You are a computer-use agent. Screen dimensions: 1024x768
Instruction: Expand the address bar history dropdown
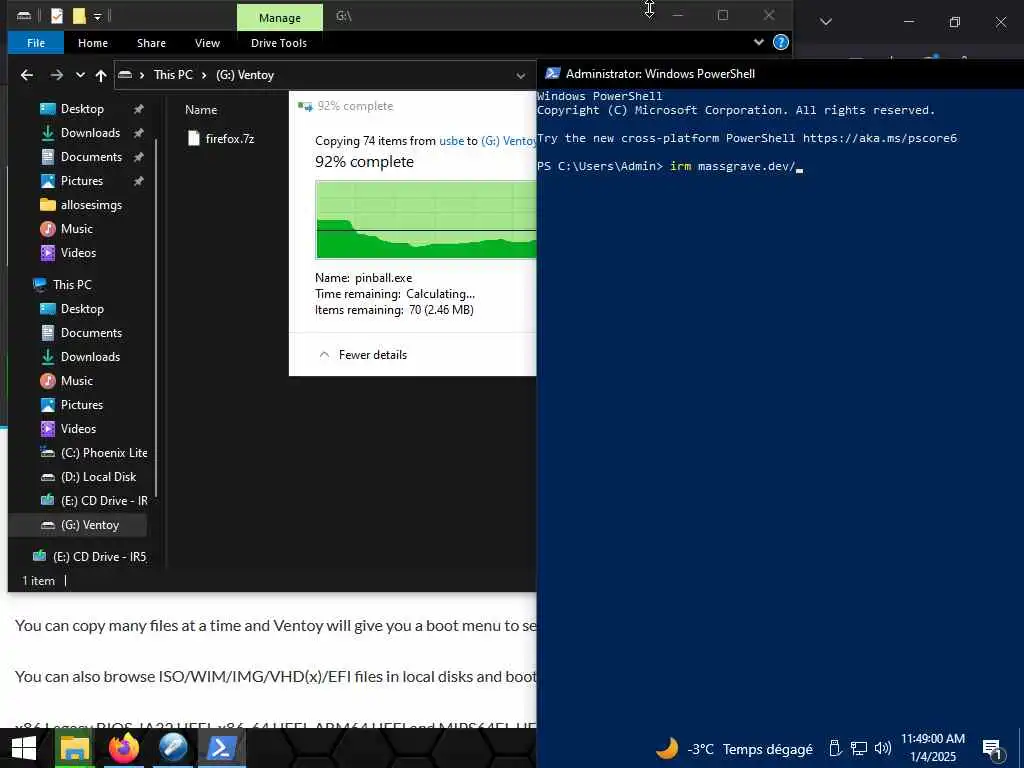[520, 75]
